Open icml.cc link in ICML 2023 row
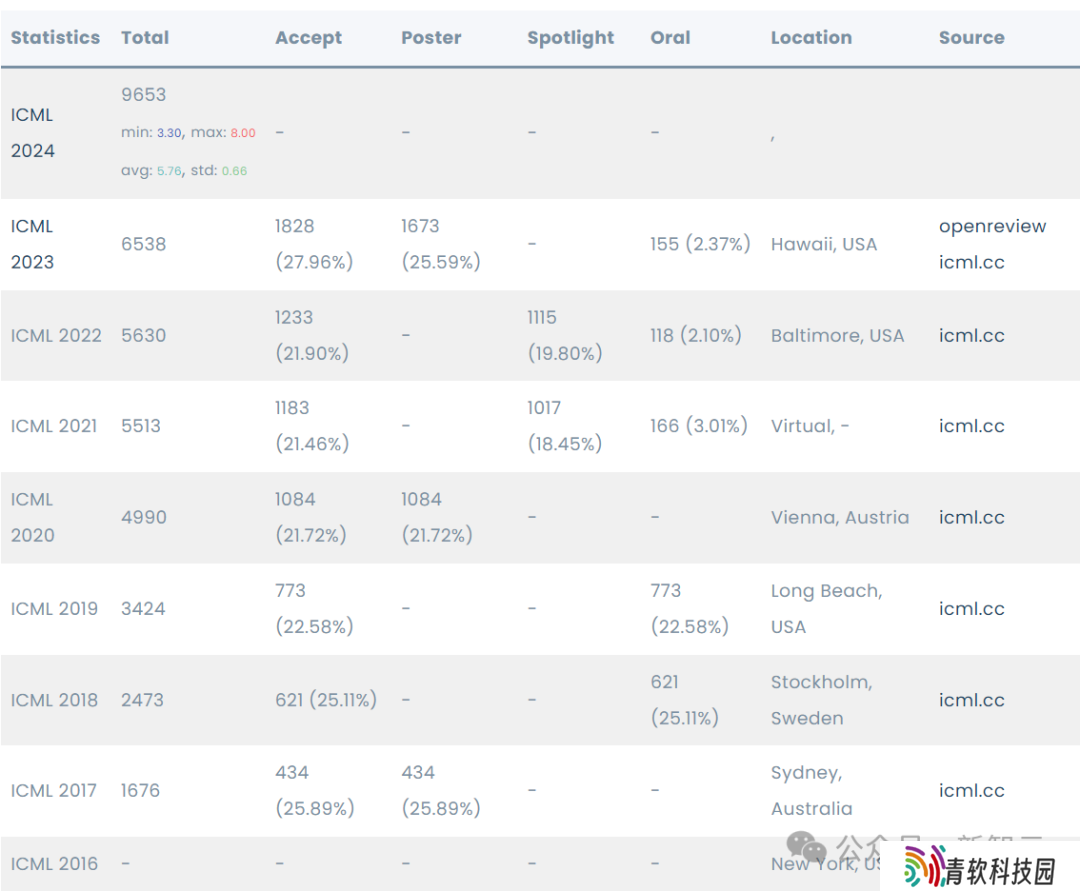 971,262
